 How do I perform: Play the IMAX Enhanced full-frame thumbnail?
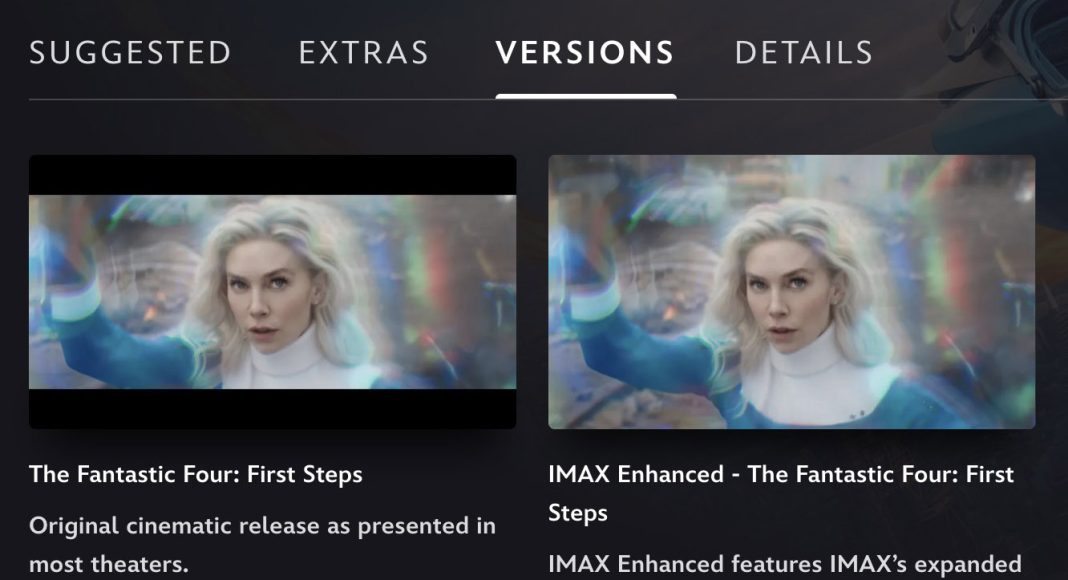tap(791, 291)
